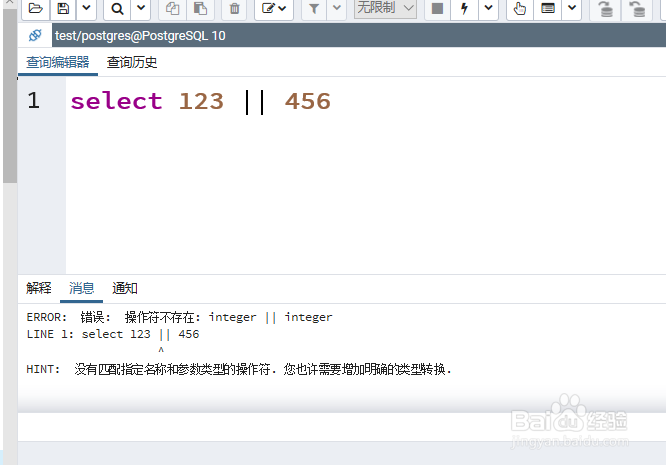Click the Paste icon in toolbar
The image size is (666, 465).
pos(200,8)
